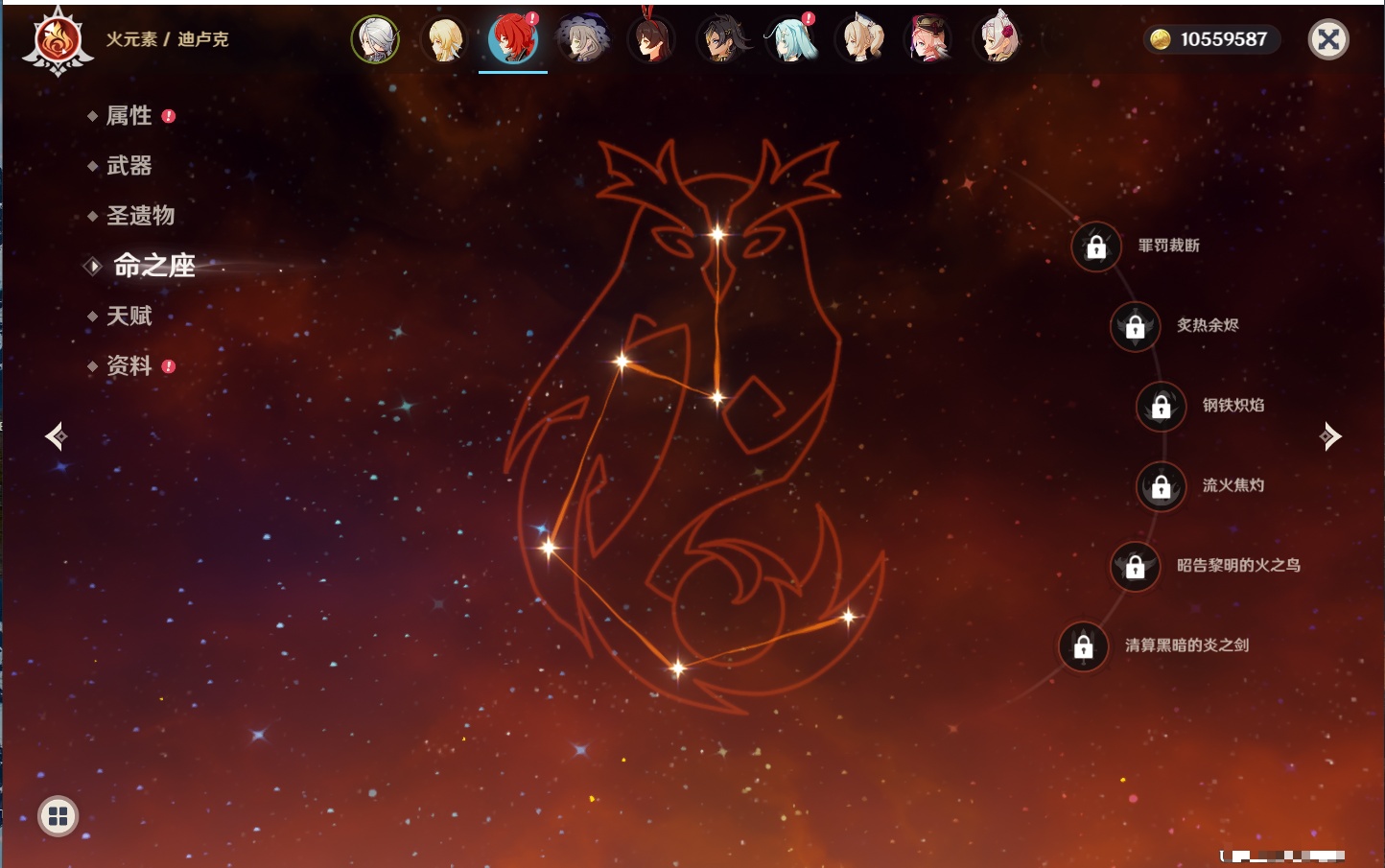Select the Lisa portrait with purple hat
Viewport: 1385px width, 868px height.
click(582, 40)
